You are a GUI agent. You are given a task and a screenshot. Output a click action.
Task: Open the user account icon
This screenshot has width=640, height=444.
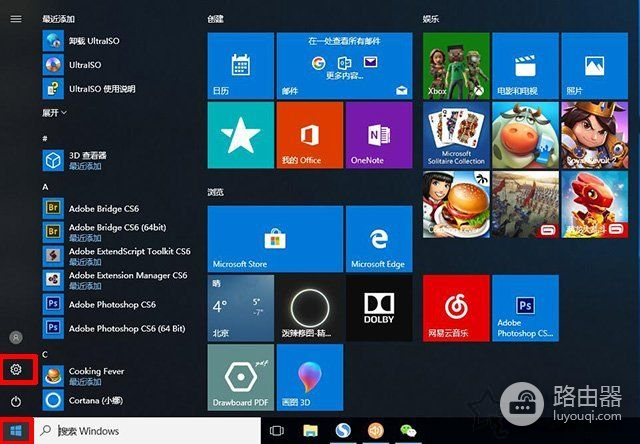point(16,338)
